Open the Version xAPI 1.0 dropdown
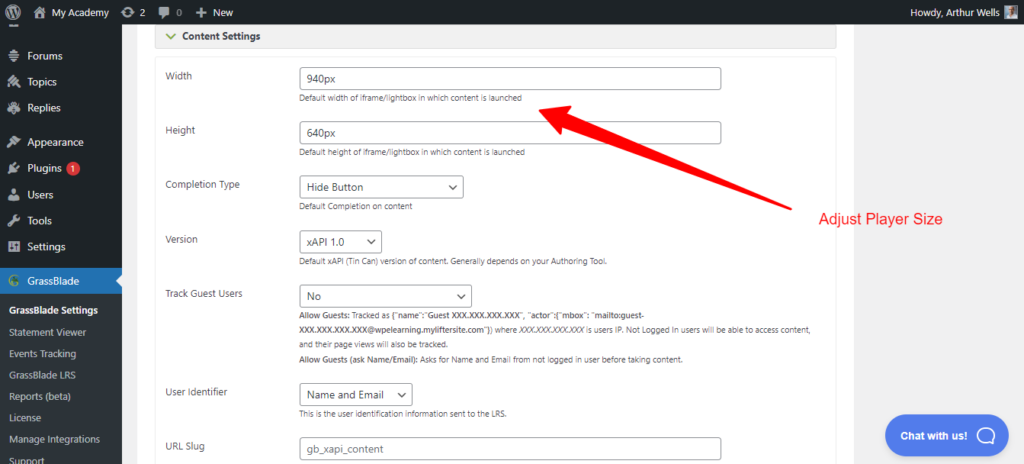The height and width of the screenshot is (464, 1024). (340, 242)
